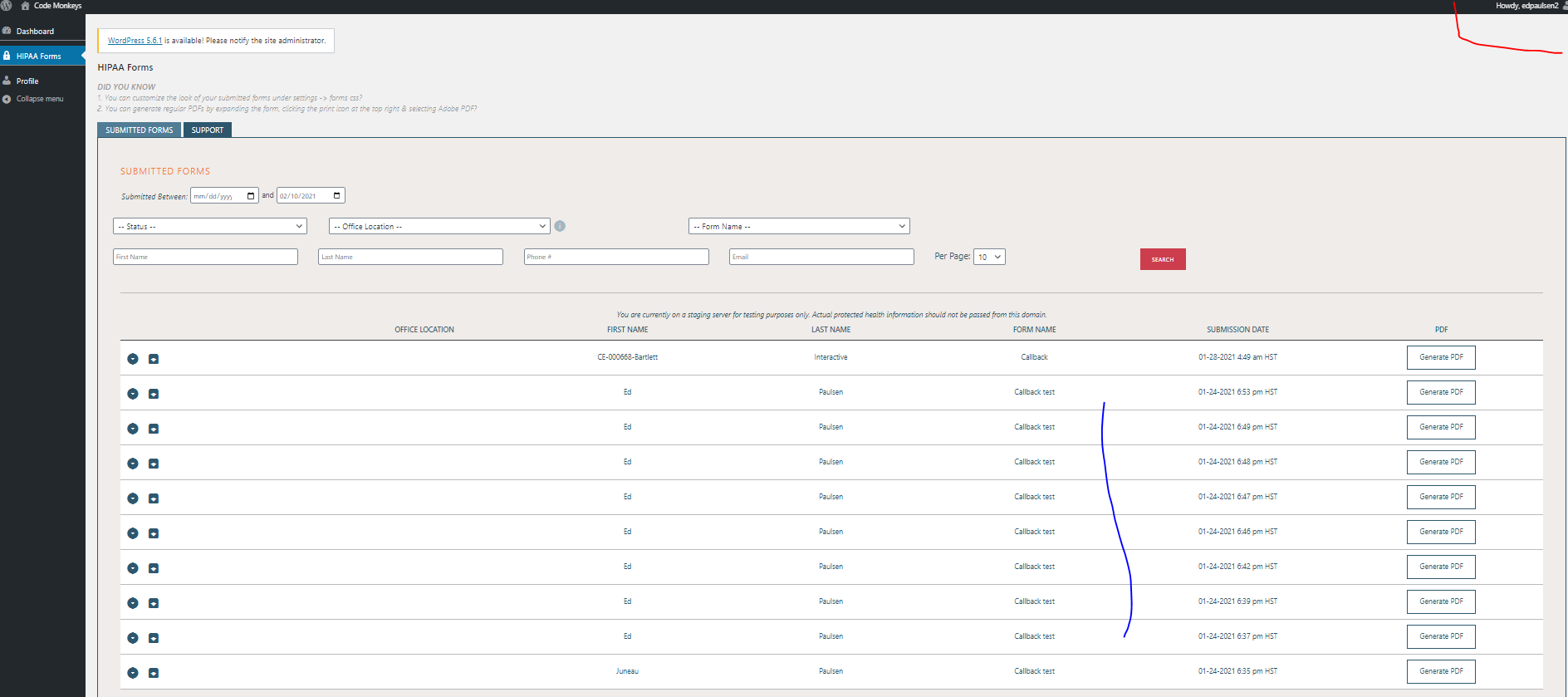
Task: Focus the Email search field
Action: point(821,257)
